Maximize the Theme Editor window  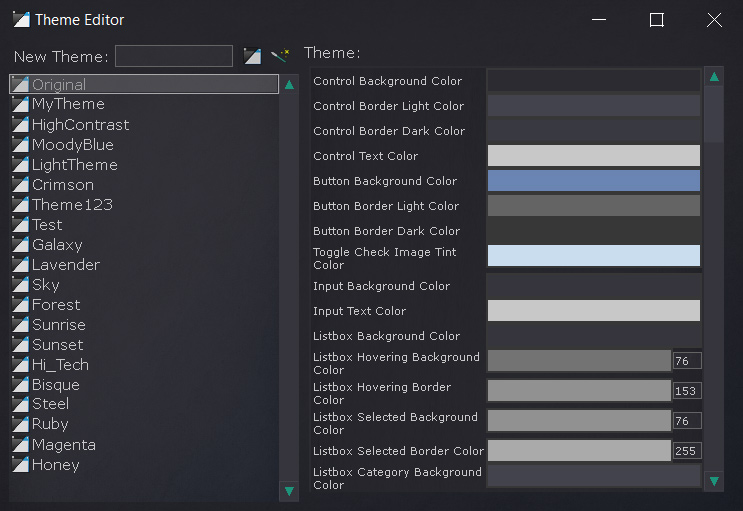pos(656,20)
